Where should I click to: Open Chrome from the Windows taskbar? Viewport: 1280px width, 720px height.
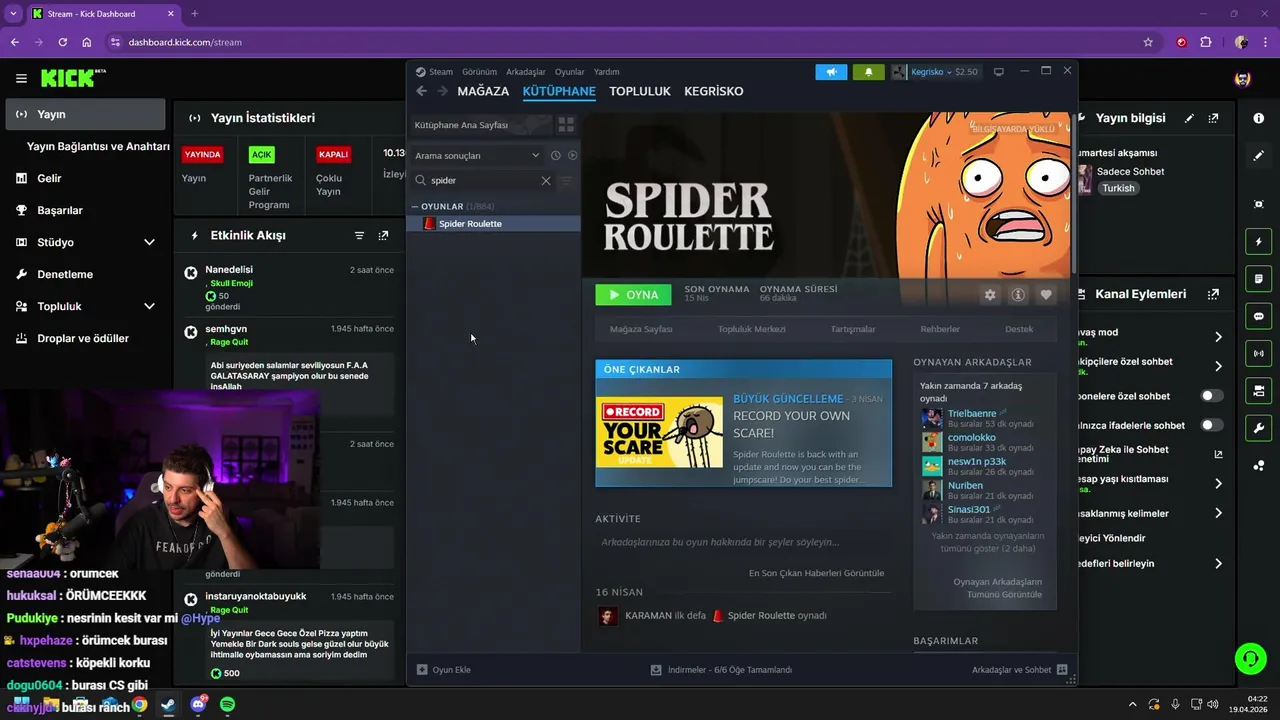[x=139, y=705]
